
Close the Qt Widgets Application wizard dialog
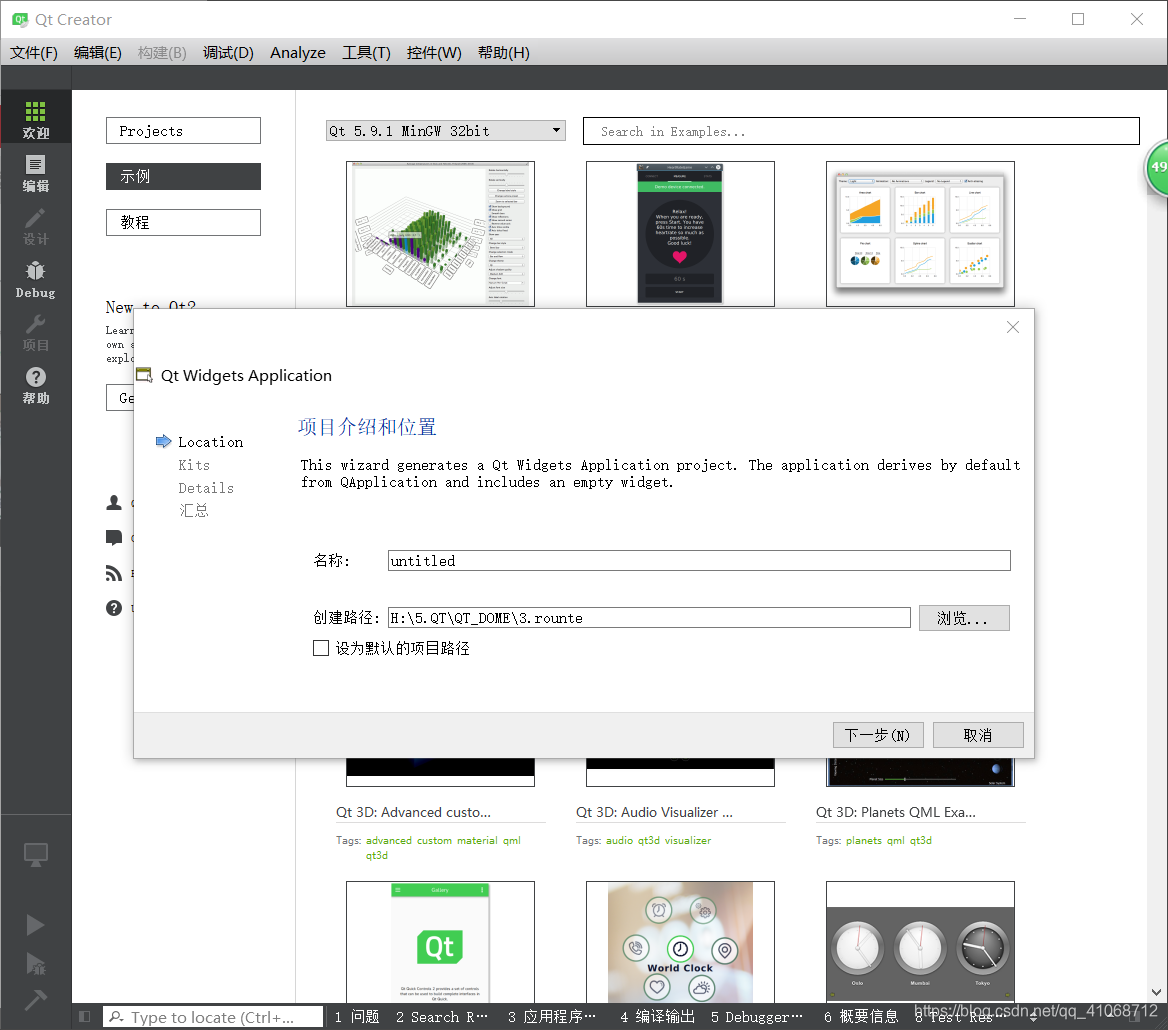pos(1012,327)
